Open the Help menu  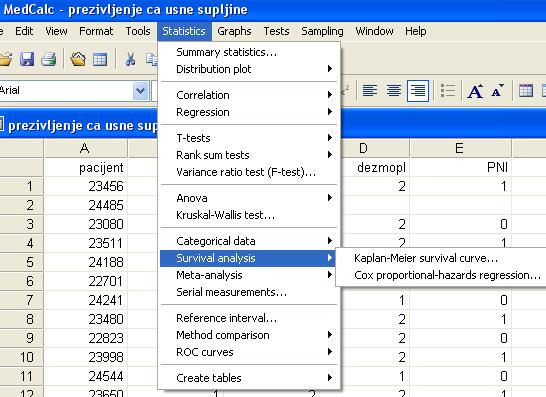416,31
